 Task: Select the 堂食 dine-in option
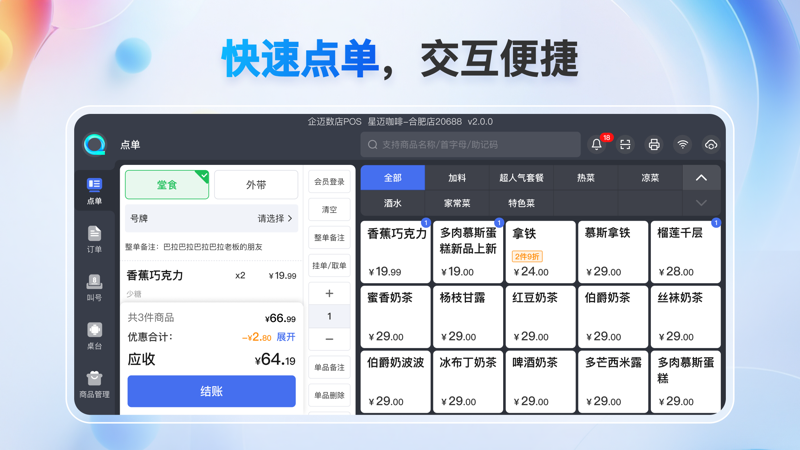point(167,185)
